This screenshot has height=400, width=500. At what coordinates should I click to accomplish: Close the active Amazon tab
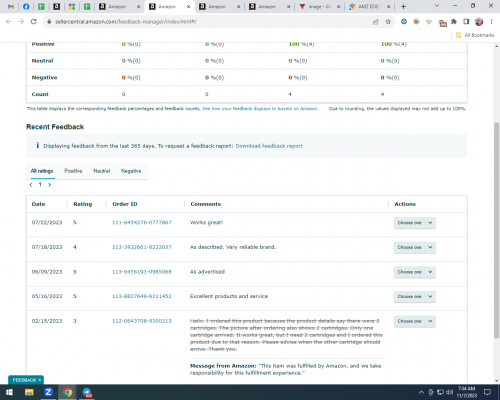click(x=188, y=6)
